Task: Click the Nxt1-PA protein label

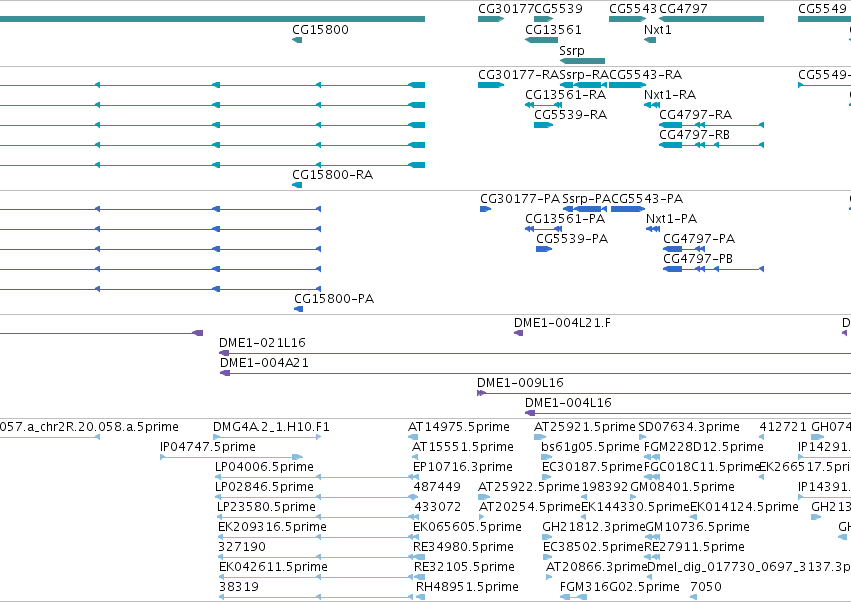Action: pyautogui.click(x=671, y=219)
